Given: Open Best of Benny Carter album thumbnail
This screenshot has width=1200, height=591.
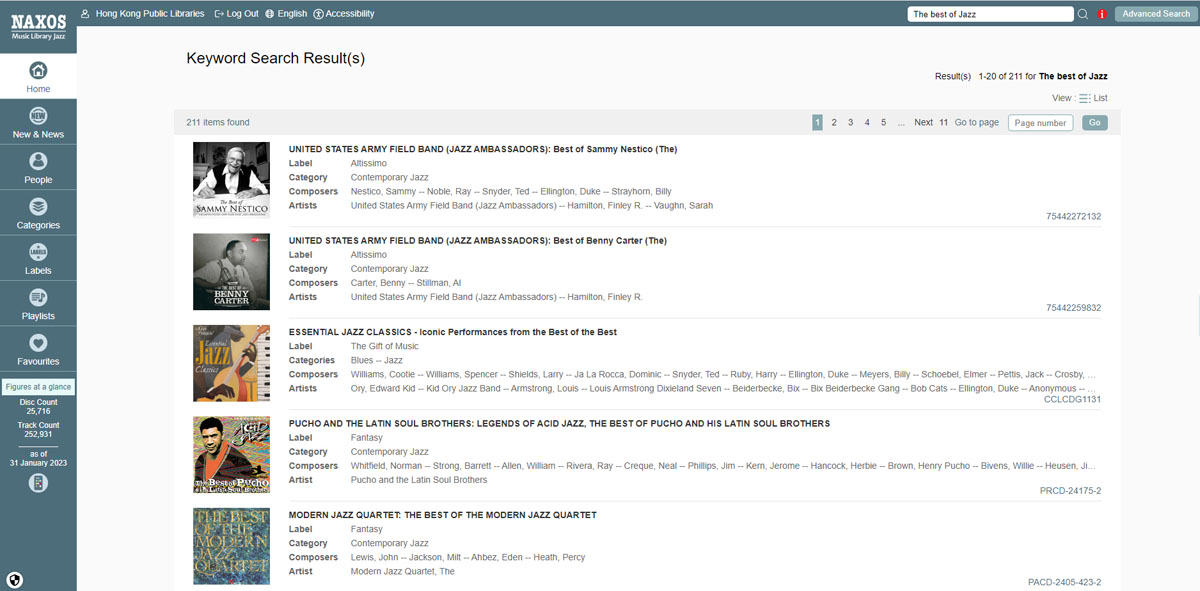Looking at the screenshot, I should pyautogui.click(x=231, y=272).
